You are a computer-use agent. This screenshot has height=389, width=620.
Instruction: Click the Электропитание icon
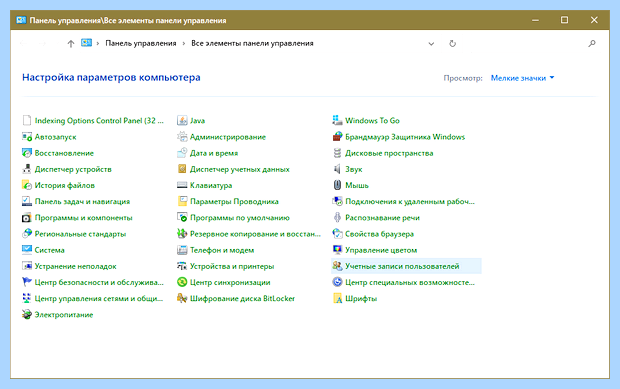(x=26, y=315)
